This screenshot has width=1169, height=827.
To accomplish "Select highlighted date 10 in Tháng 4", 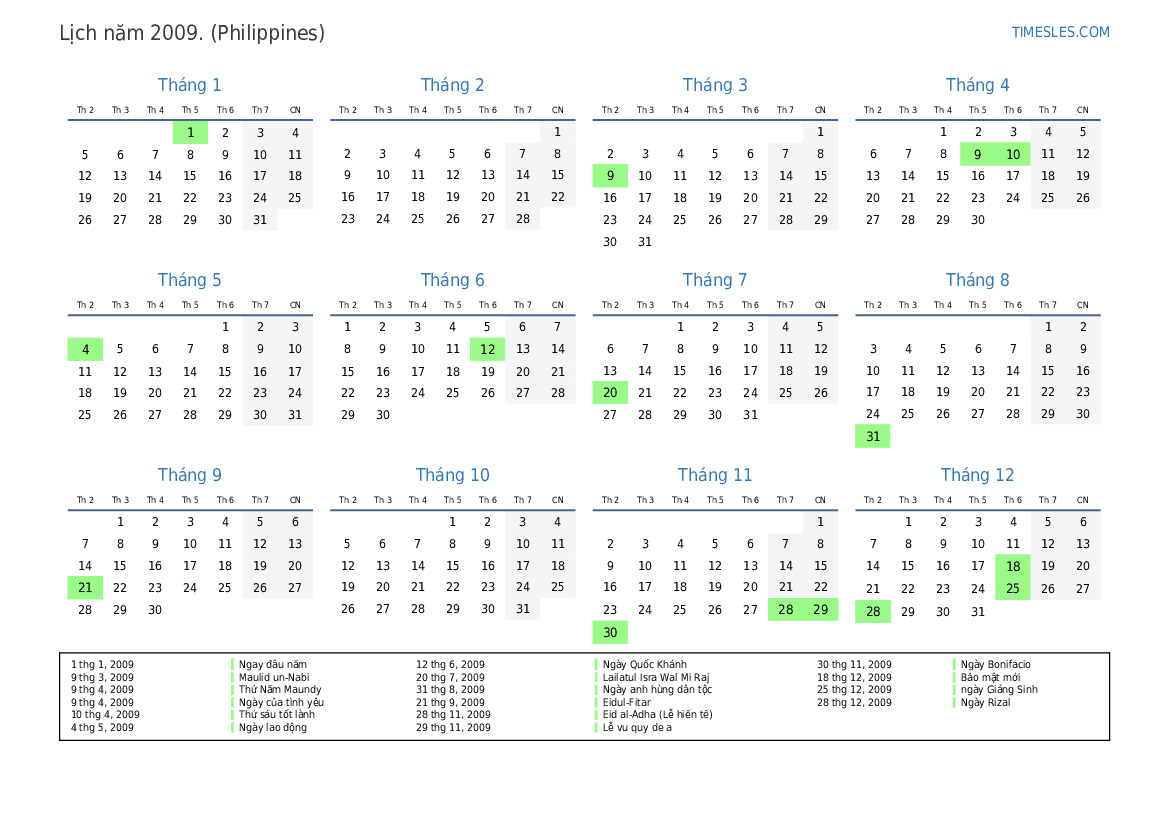I will 1012,154.
